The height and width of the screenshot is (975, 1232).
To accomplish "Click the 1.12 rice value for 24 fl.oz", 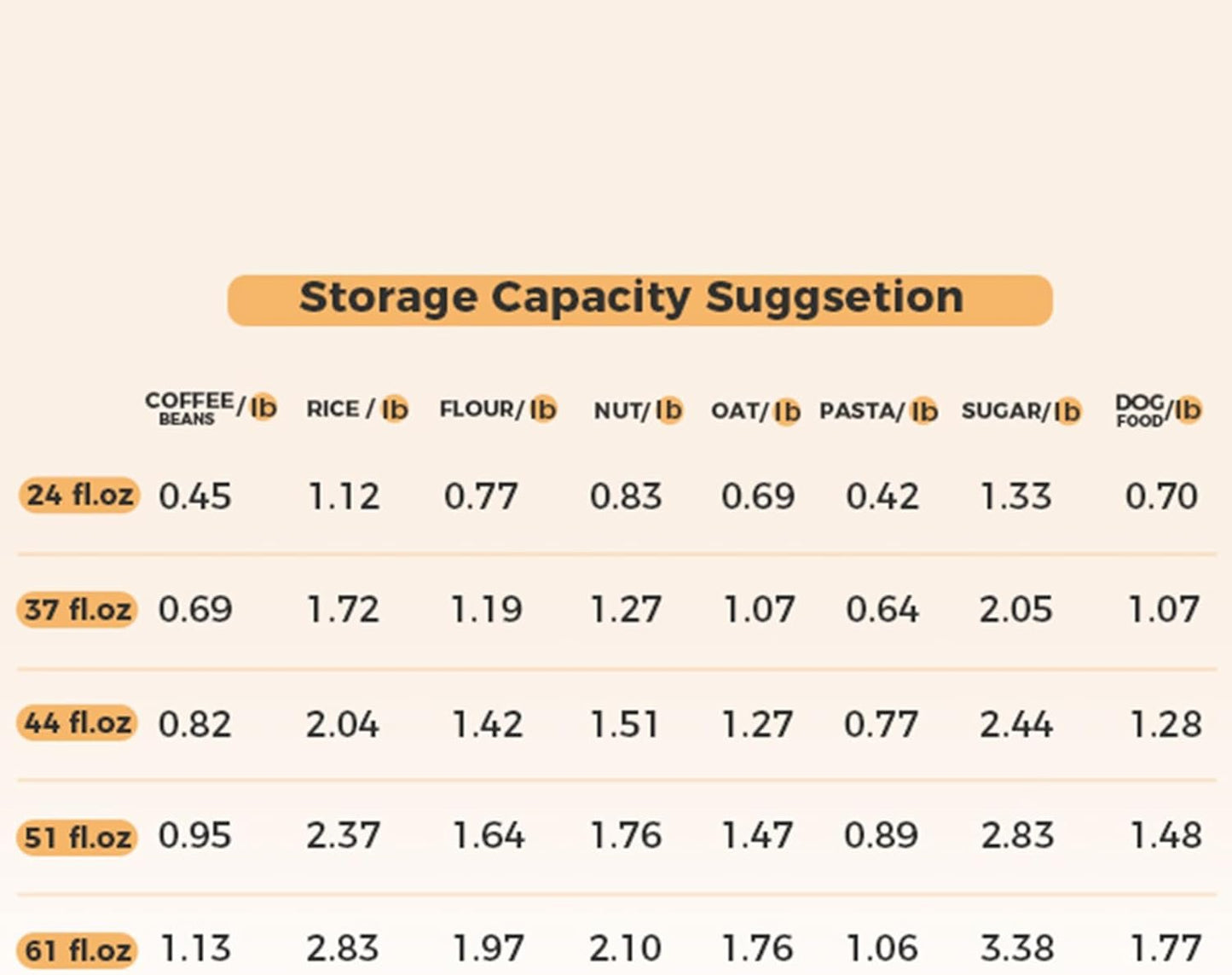I will click(344, 496).
